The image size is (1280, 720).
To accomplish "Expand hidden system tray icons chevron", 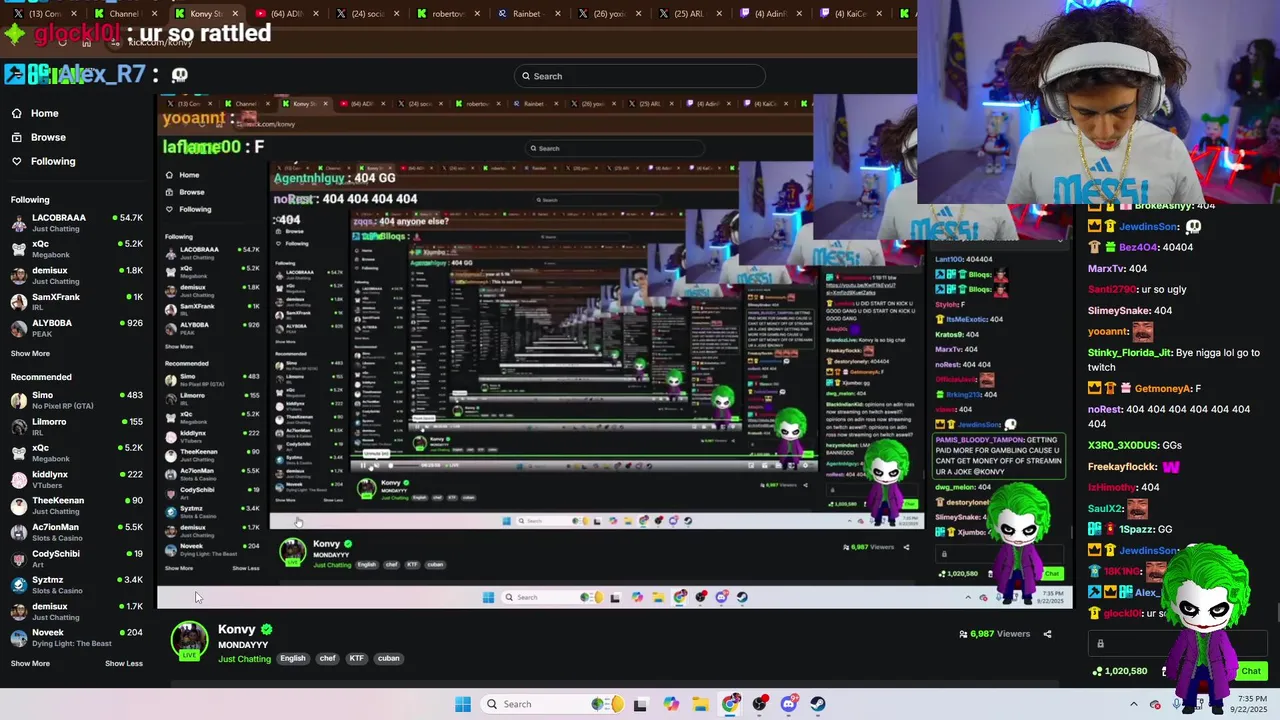I will 1135,704.
